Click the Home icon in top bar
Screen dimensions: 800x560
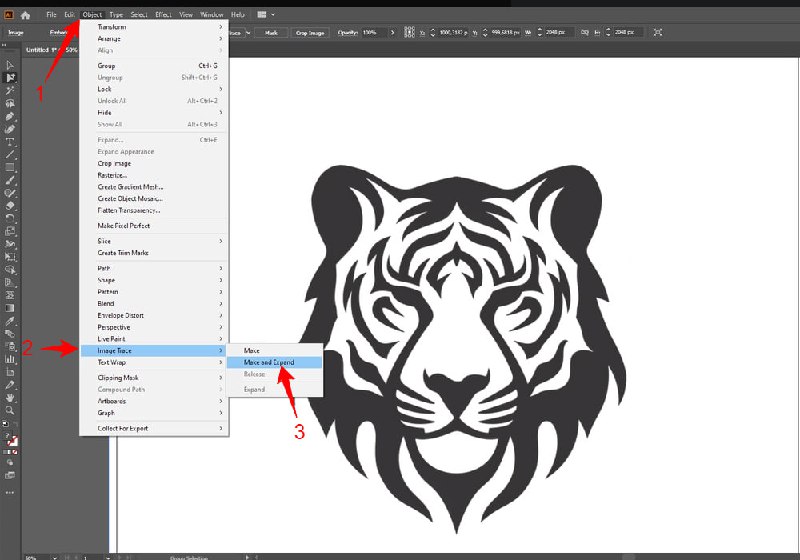[25, 15]
